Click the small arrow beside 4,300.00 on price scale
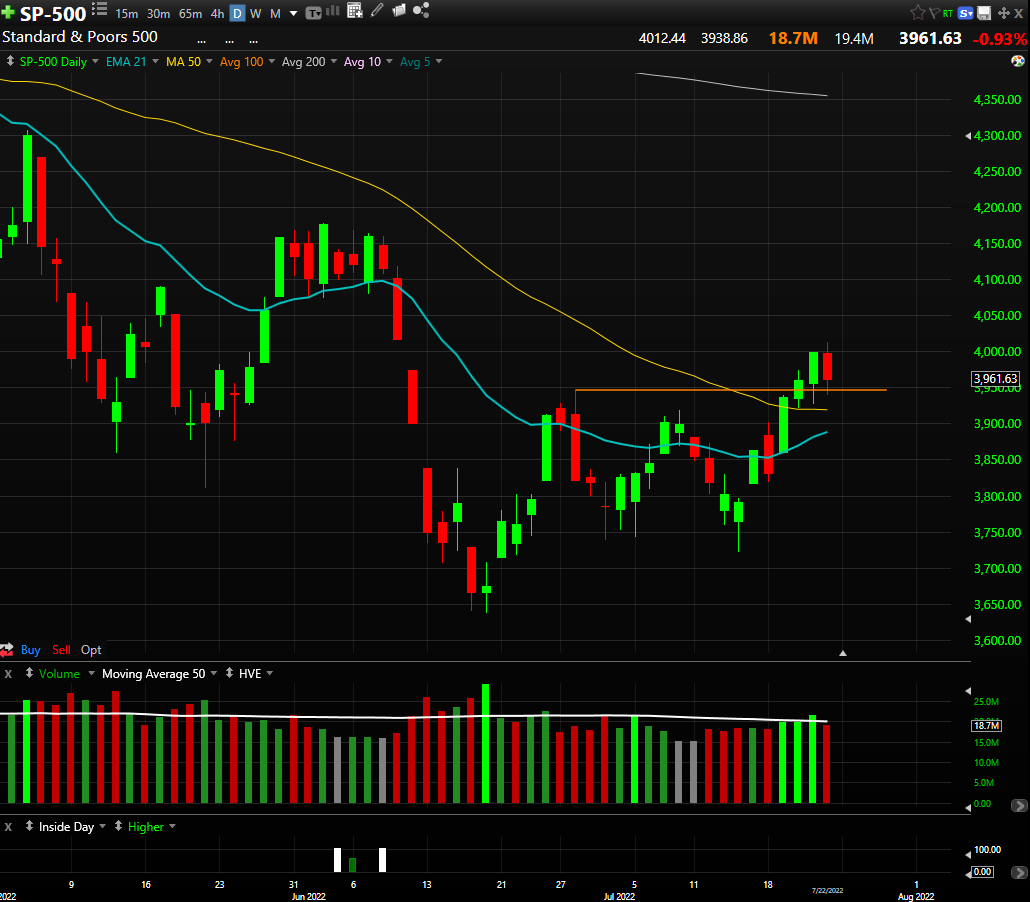This screenshot has width=1030, height=902. [x=968, y=136]
